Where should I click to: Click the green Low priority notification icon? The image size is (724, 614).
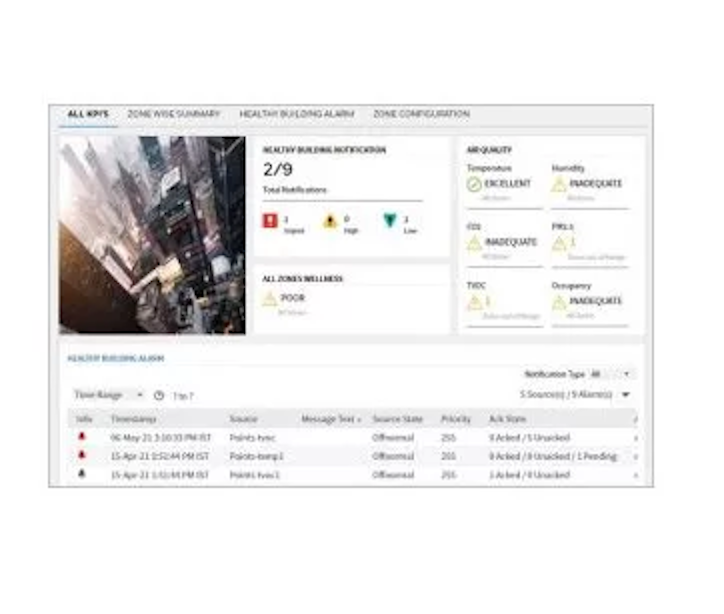point(390,221)
